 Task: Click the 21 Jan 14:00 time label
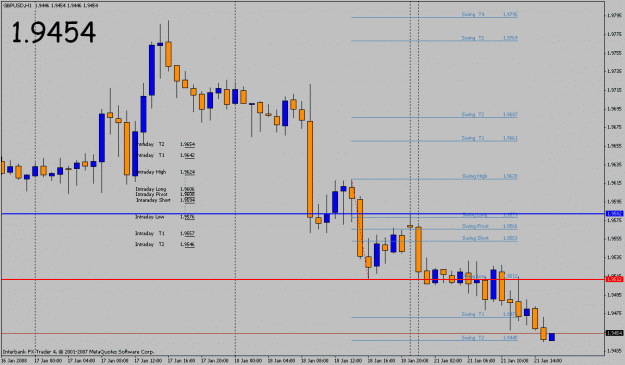tap(548, 361)
